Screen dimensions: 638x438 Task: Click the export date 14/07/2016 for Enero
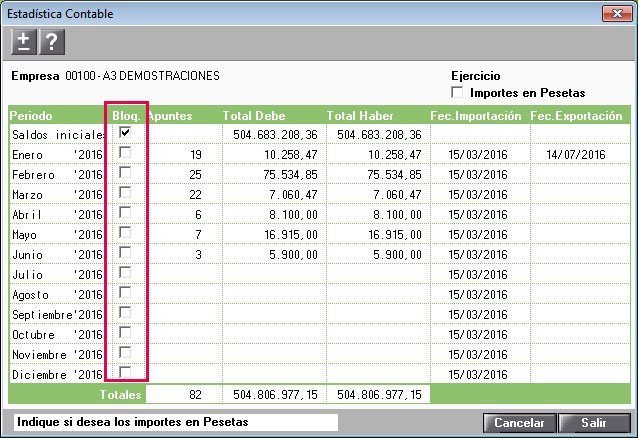[x=576, y=155]
